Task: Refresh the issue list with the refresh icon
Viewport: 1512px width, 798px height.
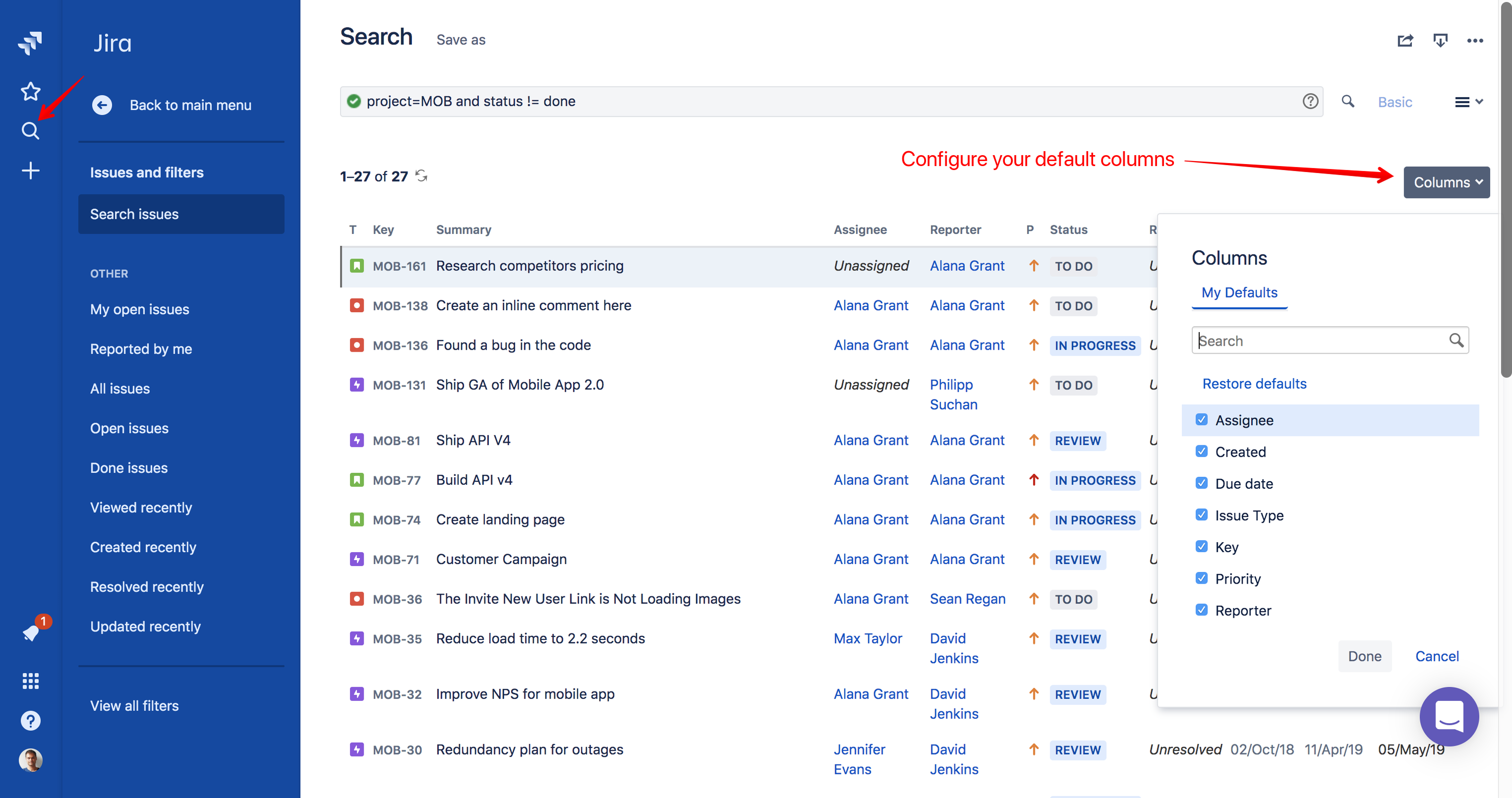Action: click(x=421, y=175)
